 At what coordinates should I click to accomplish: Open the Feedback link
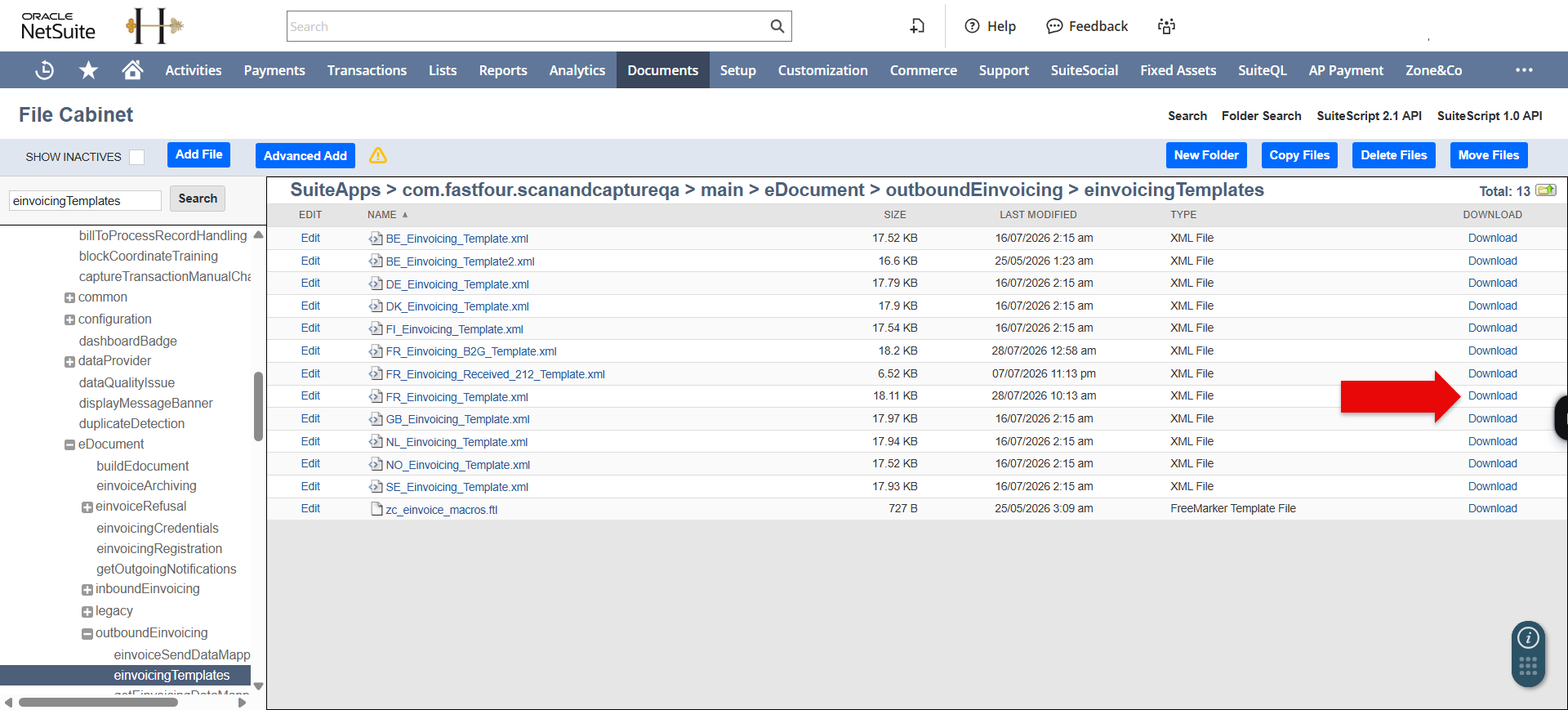(x=1087, y=26)
